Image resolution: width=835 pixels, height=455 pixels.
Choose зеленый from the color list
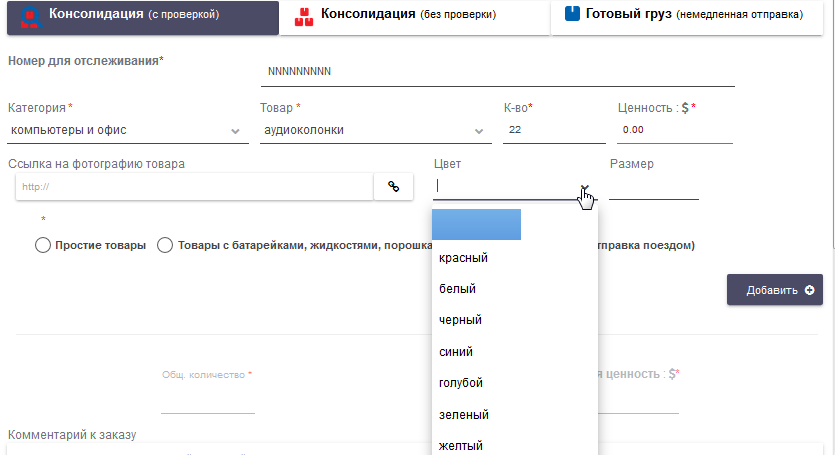tap(464, 414)
